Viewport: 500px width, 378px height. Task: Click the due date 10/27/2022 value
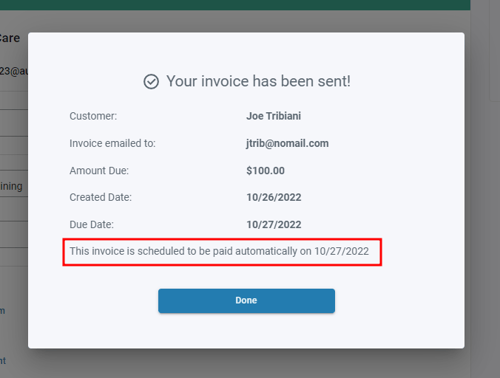[274, 225]
